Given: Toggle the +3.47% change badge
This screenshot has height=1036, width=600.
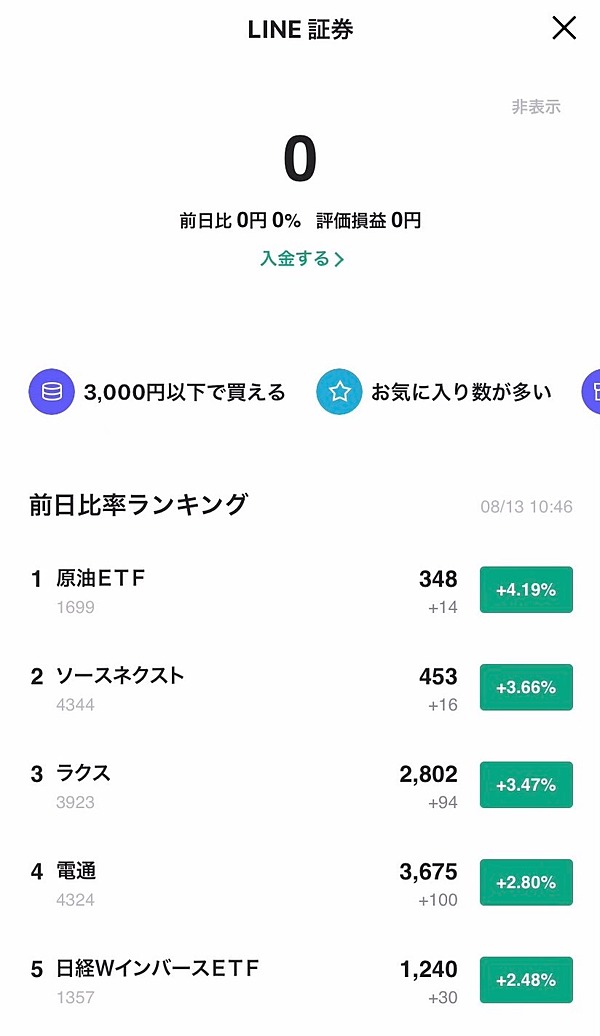Looking at the screenshot, I should tap(526, 785).
